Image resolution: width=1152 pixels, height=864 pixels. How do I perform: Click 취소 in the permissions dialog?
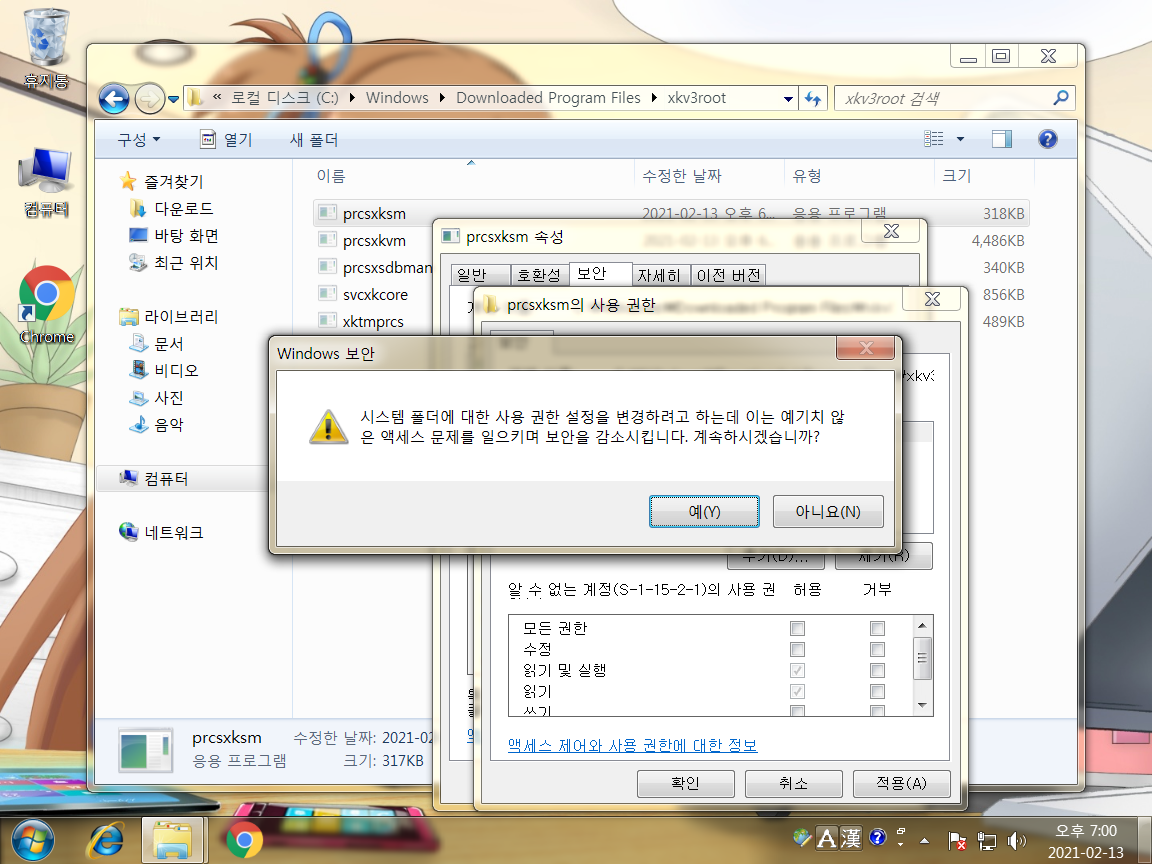pos(793,783)
